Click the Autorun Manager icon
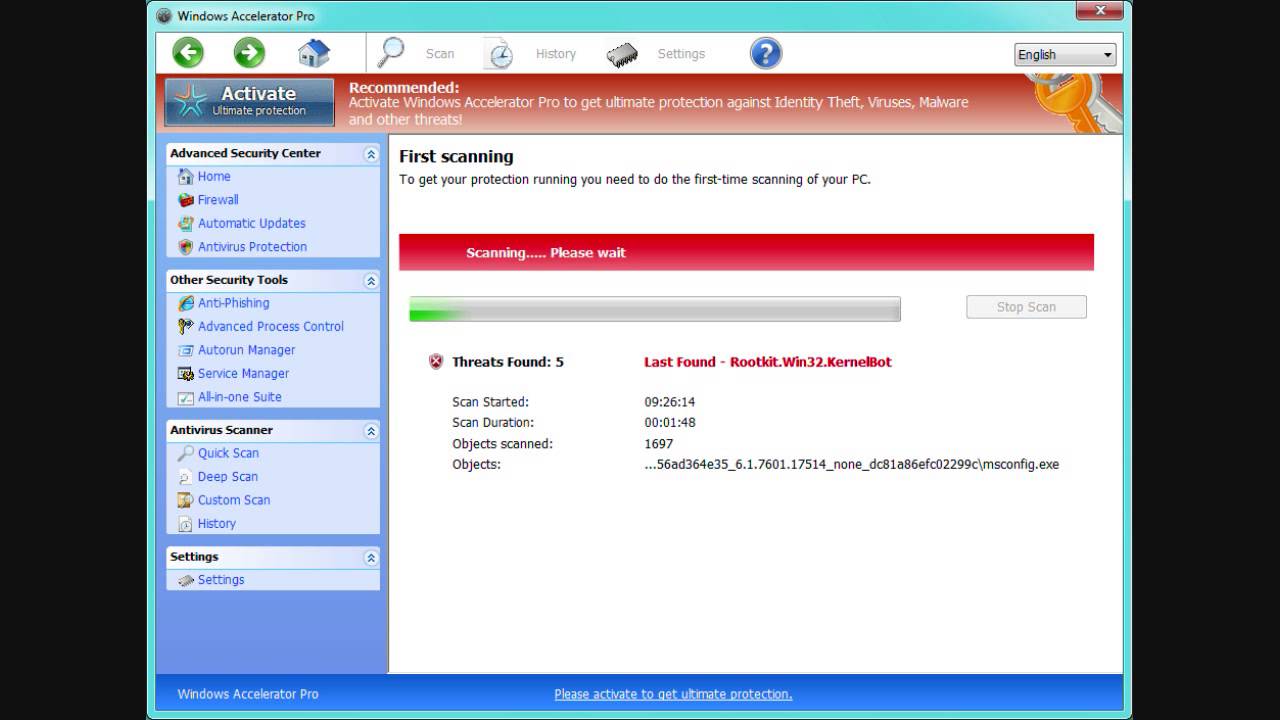This screenshot has height=720, width=1280. pos(185,350)
